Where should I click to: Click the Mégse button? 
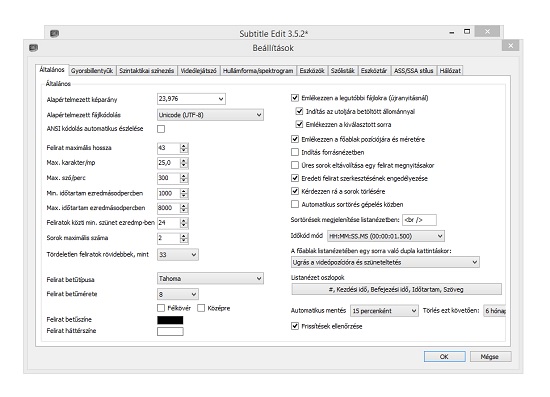pyautogui.click(x=490, y=357)
